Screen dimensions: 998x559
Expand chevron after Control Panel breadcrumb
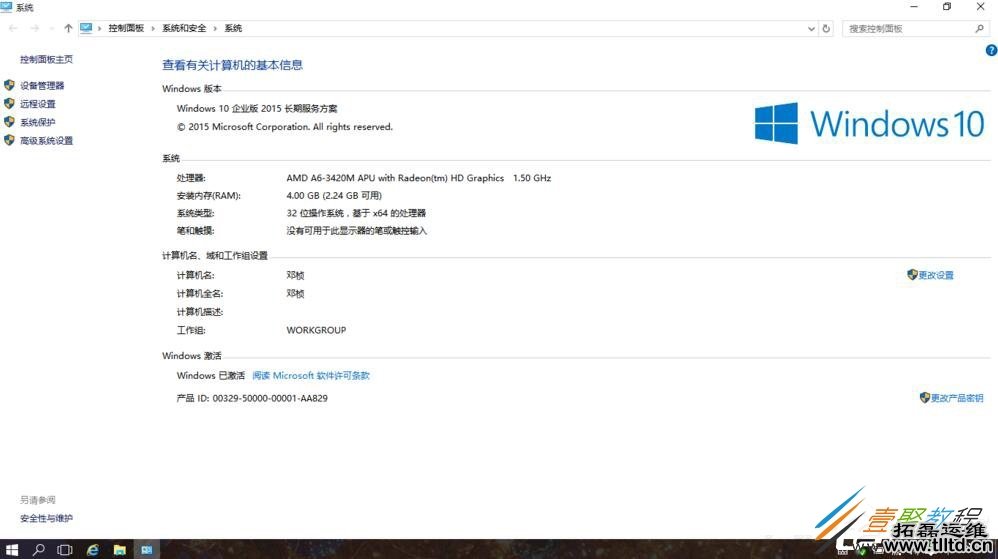153,29
